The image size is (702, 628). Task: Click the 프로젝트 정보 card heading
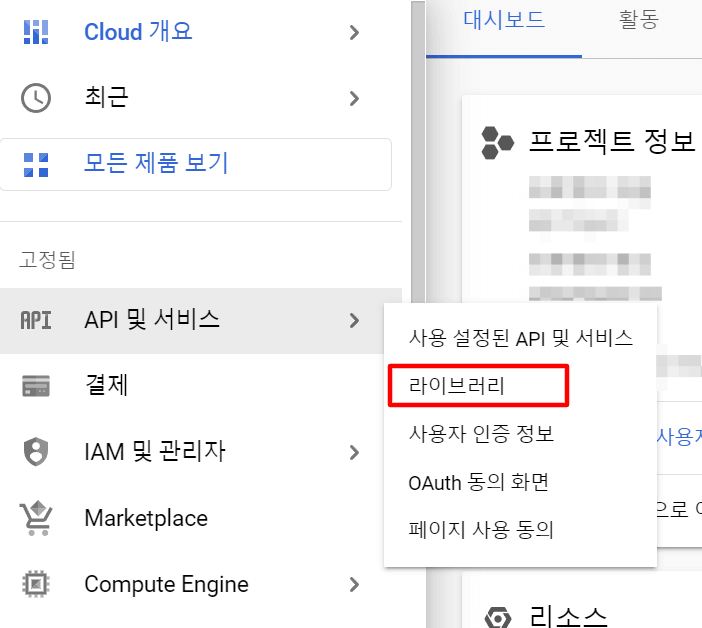point(612,141)
